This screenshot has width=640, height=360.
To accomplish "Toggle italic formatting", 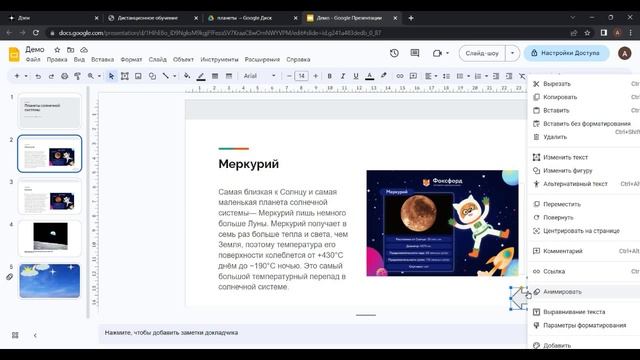I will click(342, 76).
